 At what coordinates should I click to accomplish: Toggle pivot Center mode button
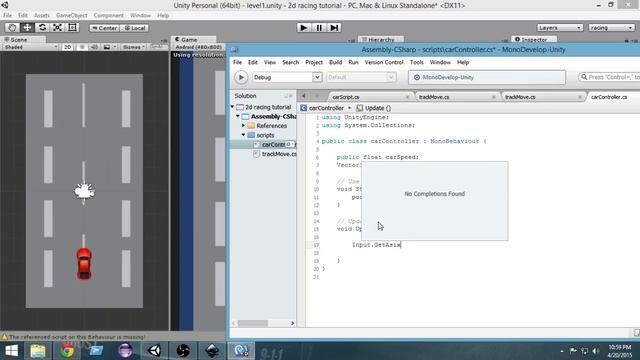(x=104, y=28)
